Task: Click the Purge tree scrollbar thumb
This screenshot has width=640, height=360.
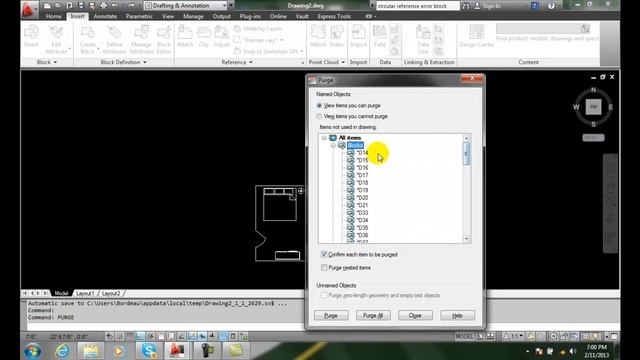Action: [467, 153]
